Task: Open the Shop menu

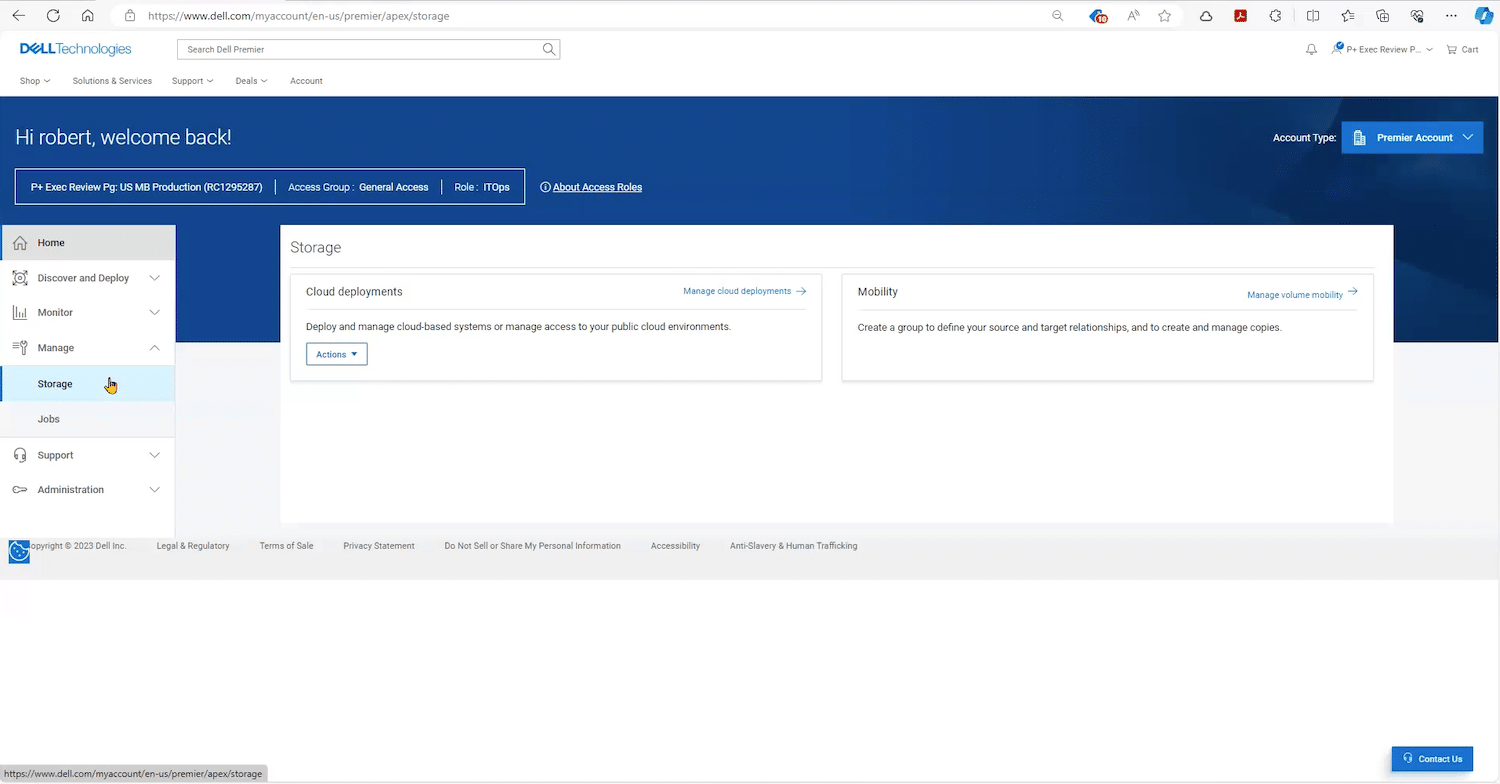Action: (x=35, y=81)
